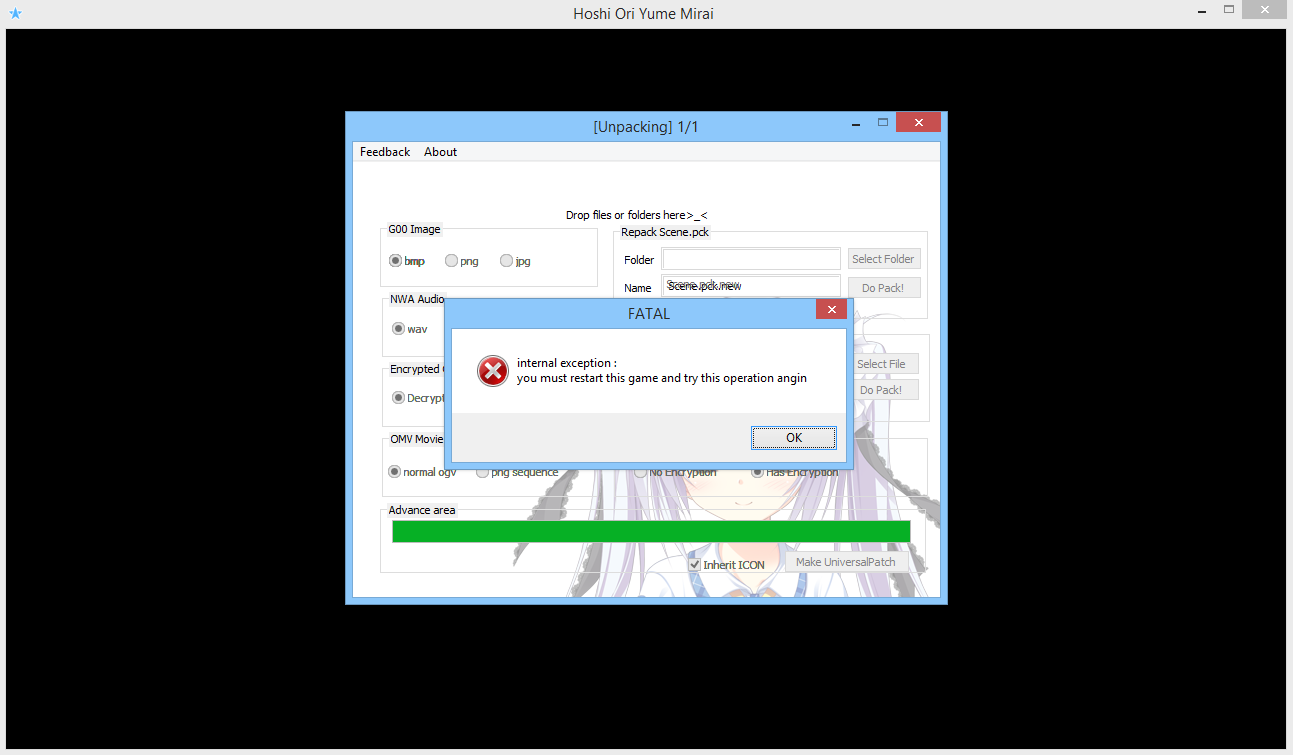Screen dimensions: 1293x755
Task: Select wav under NWA Audio
Action: (398, 328)
